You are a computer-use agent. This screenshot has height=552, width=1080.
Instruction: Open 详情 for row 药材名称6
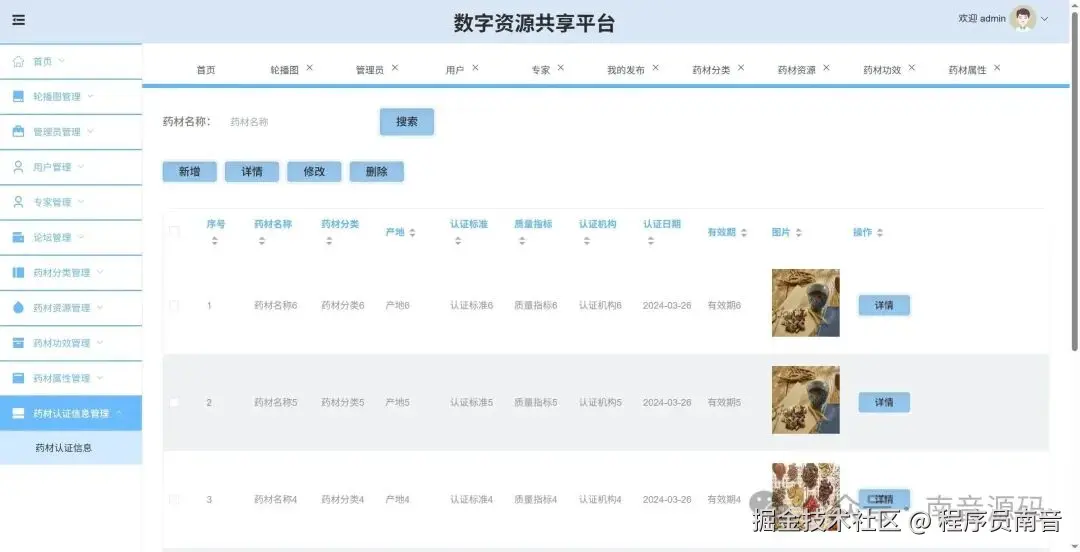[x=884, y=305]
